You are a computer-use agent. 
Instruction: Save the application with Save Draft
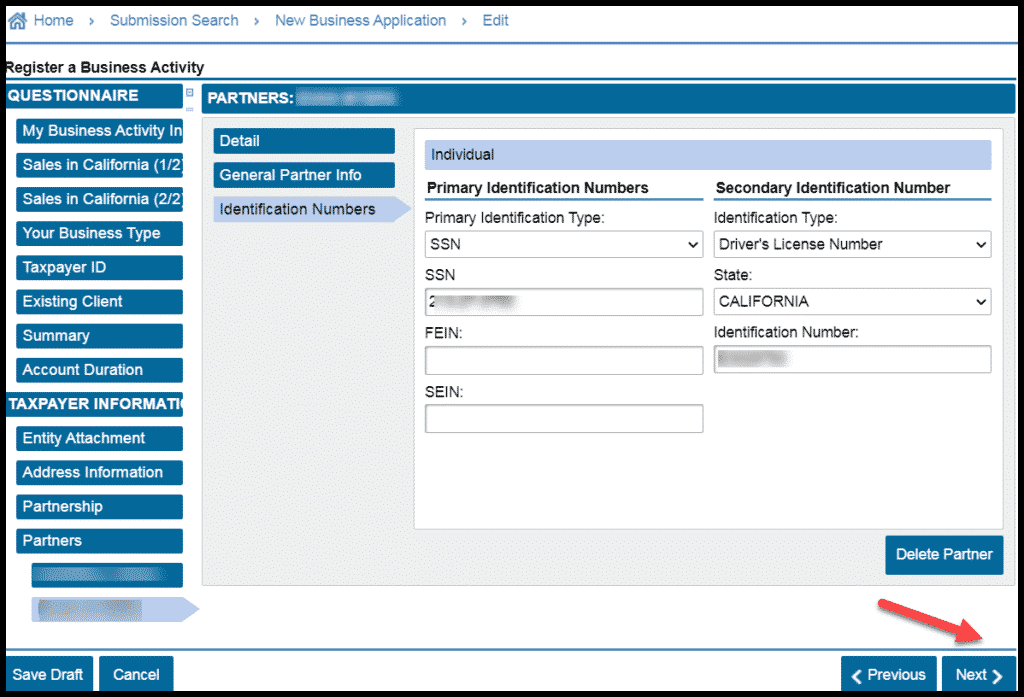(x=48, y=675)
